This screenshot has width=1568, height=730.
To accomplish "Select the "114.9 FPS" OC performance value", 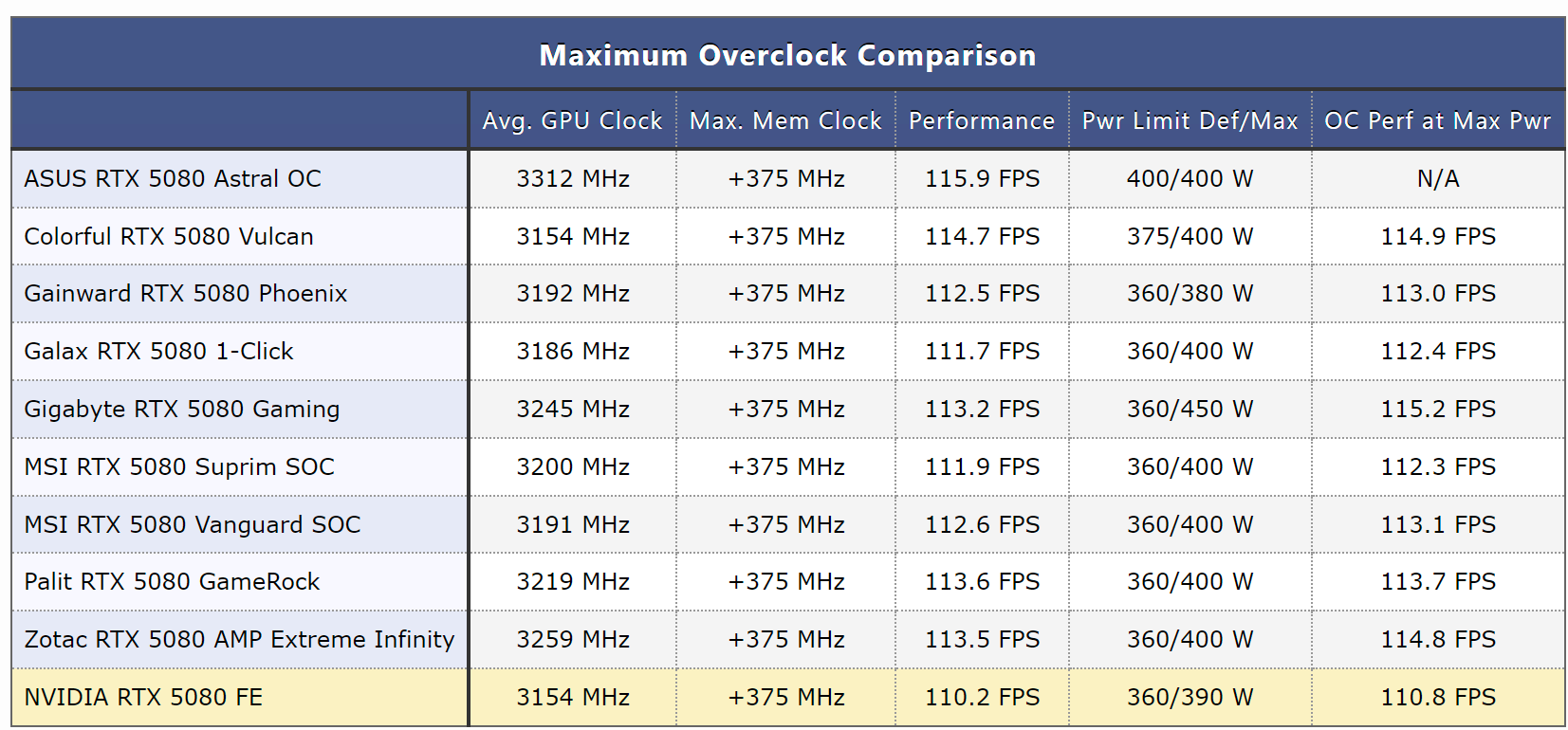I will 1438,236.
